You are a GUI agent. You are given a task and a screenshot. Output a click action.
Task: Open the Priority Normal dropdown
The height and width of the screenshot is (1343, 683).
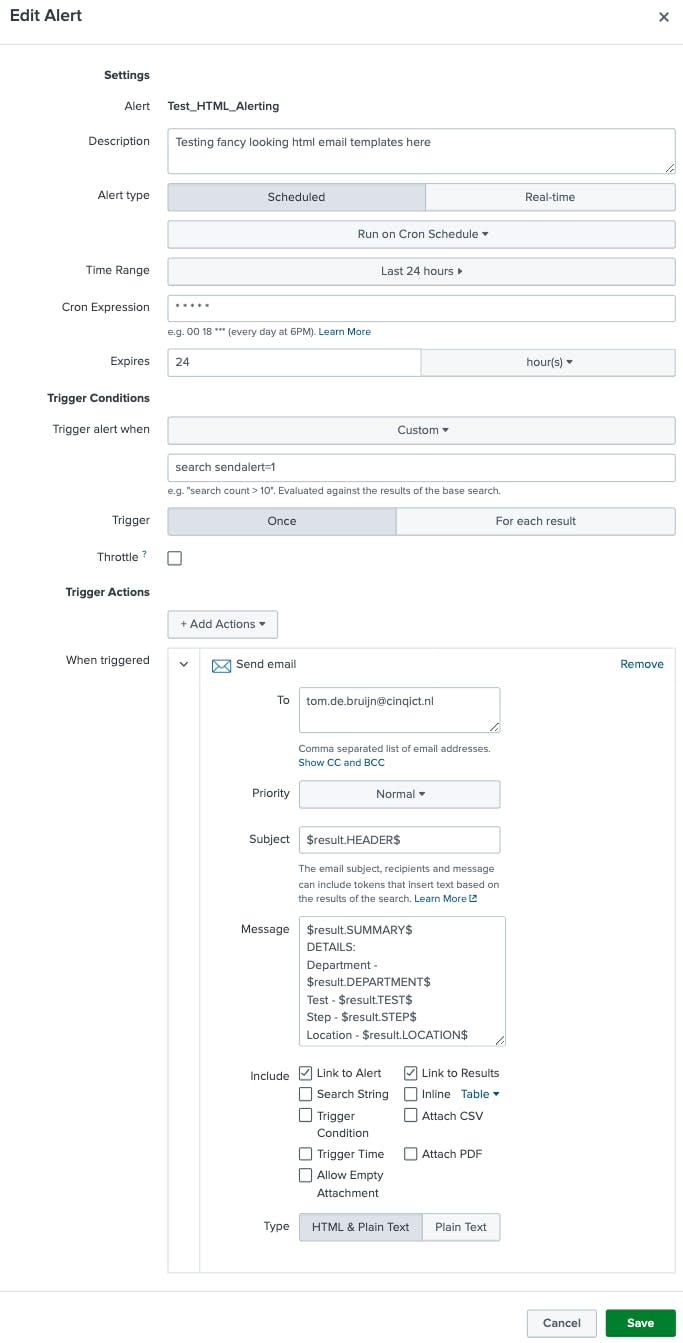click(399, 794)
